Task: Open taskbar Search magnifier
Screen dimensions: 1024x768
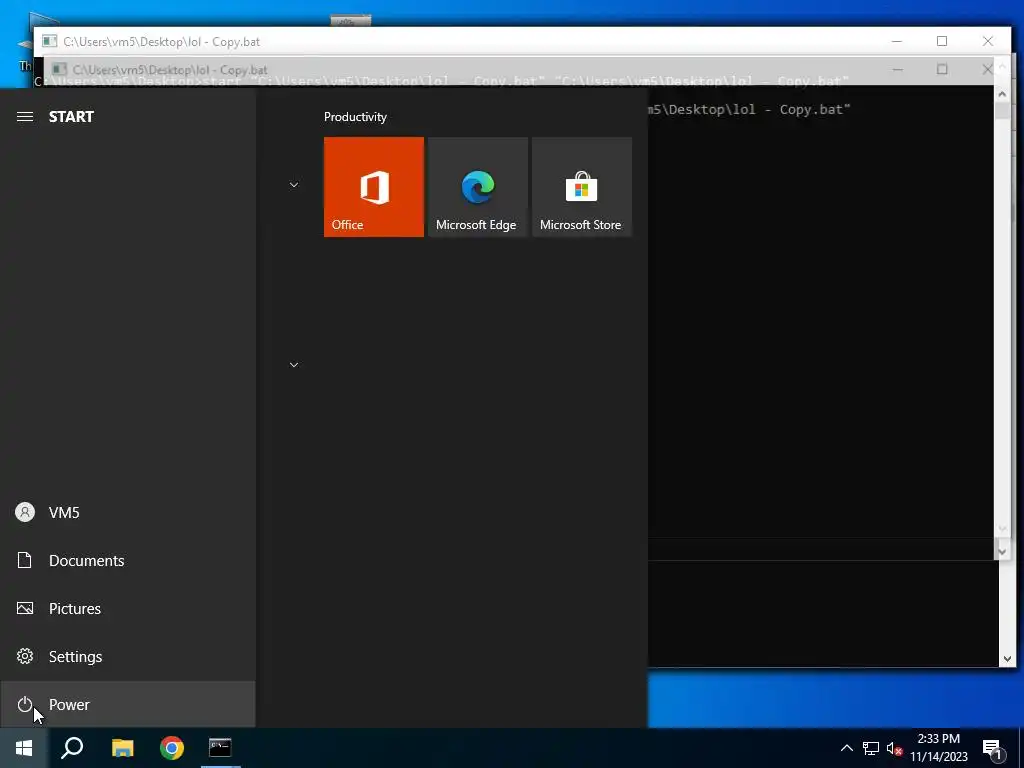Action: point(72,748)
